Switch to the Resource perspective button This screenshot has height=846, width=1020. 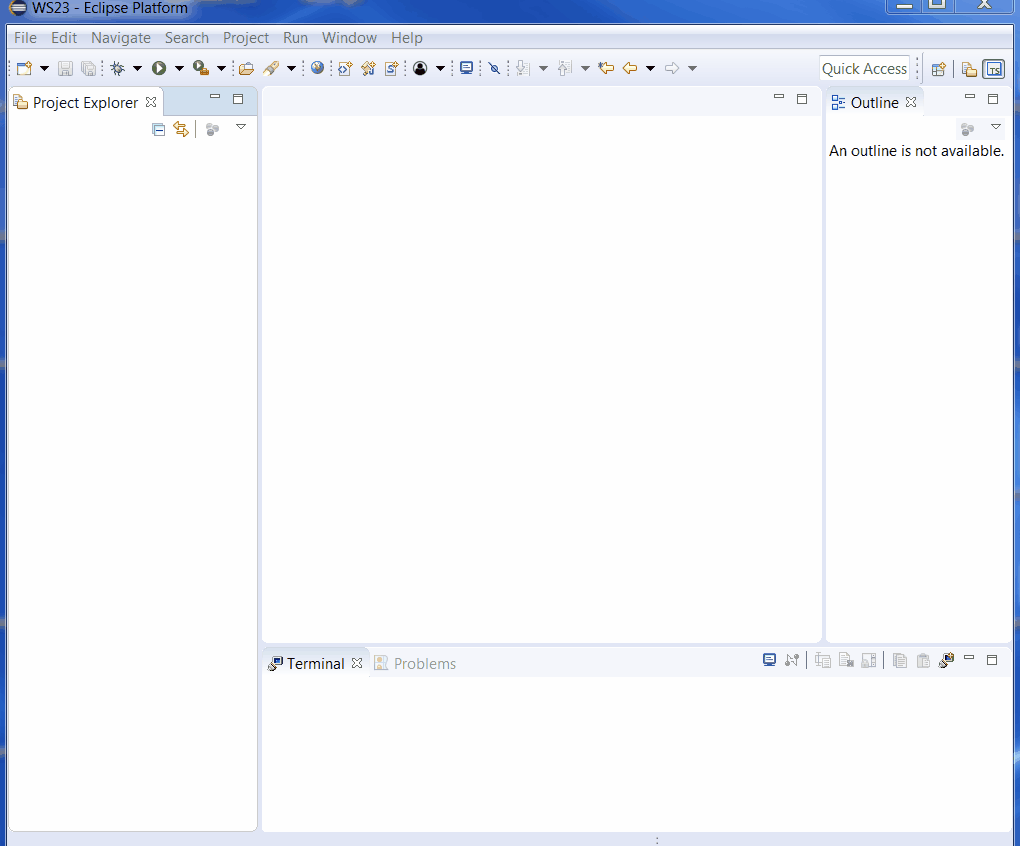point(969,69)
